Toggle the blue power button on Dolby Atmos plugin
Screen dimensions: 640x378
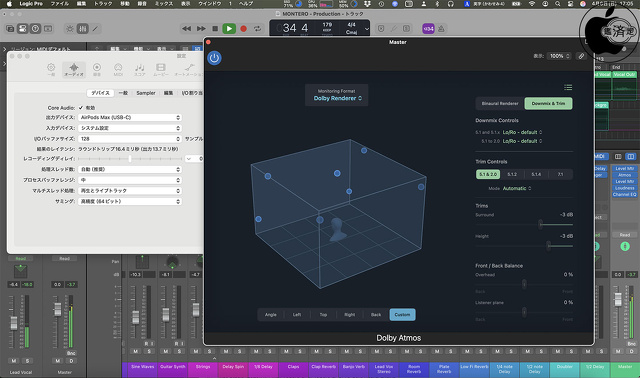214,58
